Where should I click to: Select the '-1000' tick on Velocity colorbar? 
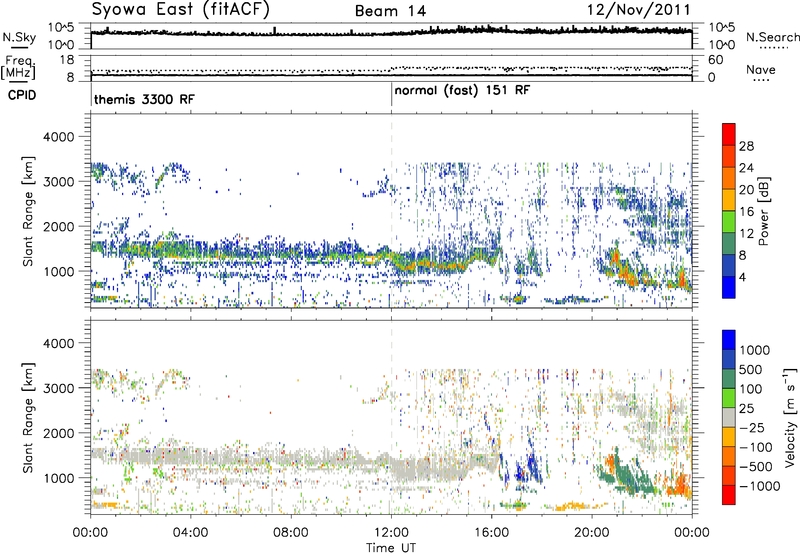pos(759,486)
